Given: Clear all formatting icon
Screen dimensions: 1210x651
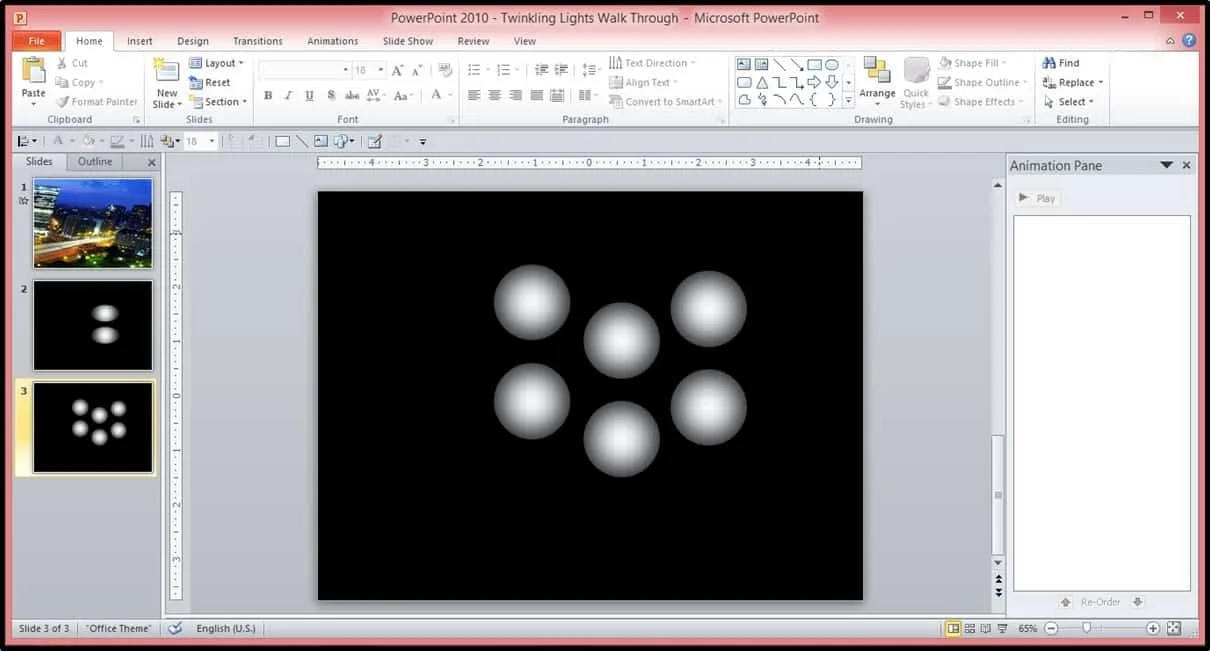Looking at the screenshot, I should tap(445, 70).
